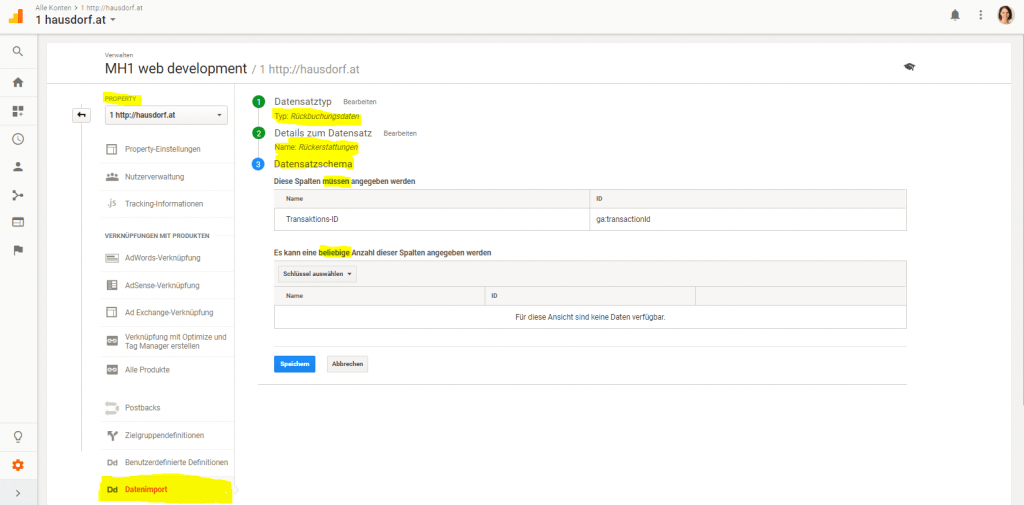Open Schlüssel auswählen dropdown

click(317, 274)
